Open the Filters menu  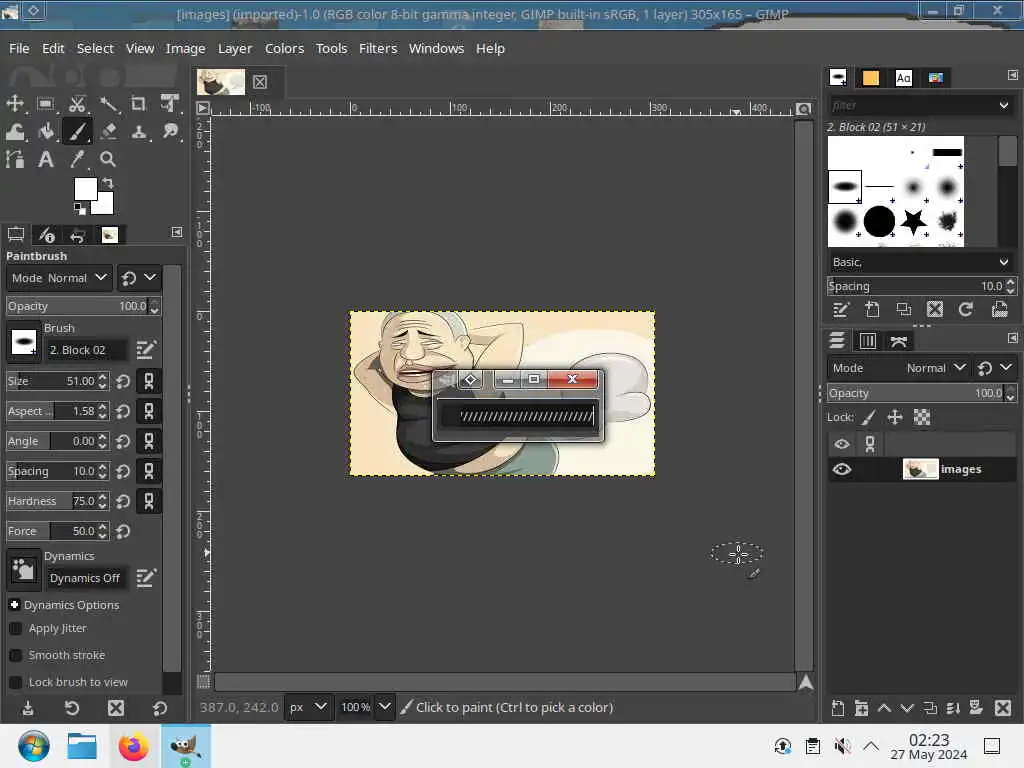[x=378, y=48]
